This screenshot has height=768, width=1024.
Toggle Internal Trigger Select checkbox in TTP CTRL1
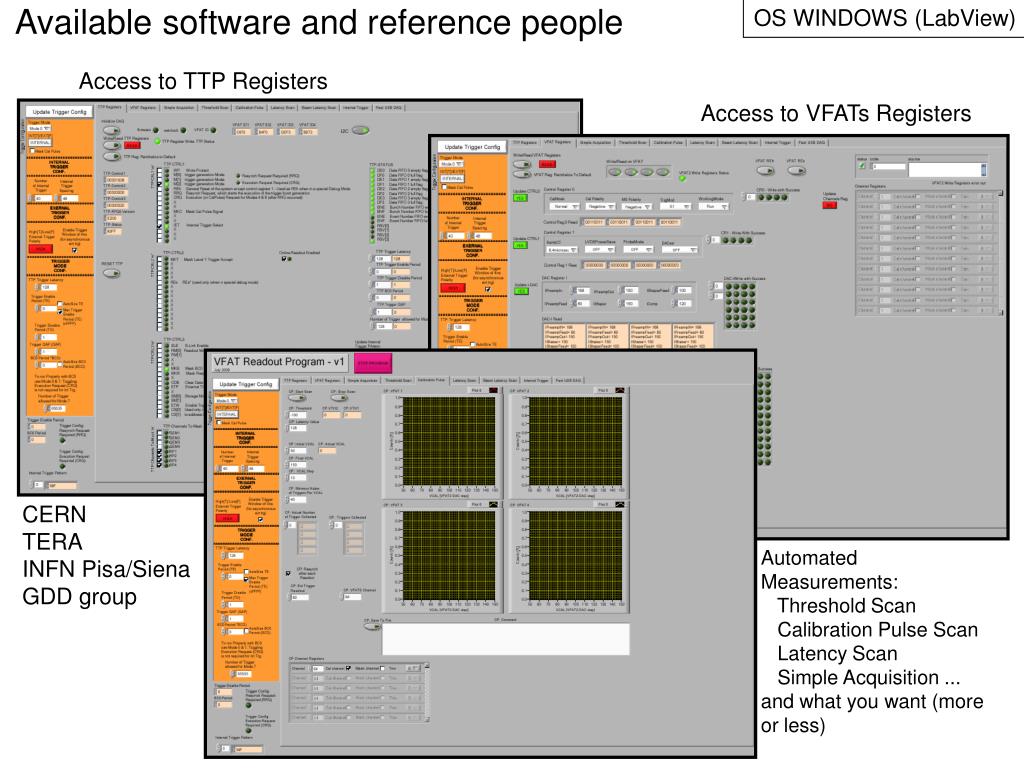159,225
